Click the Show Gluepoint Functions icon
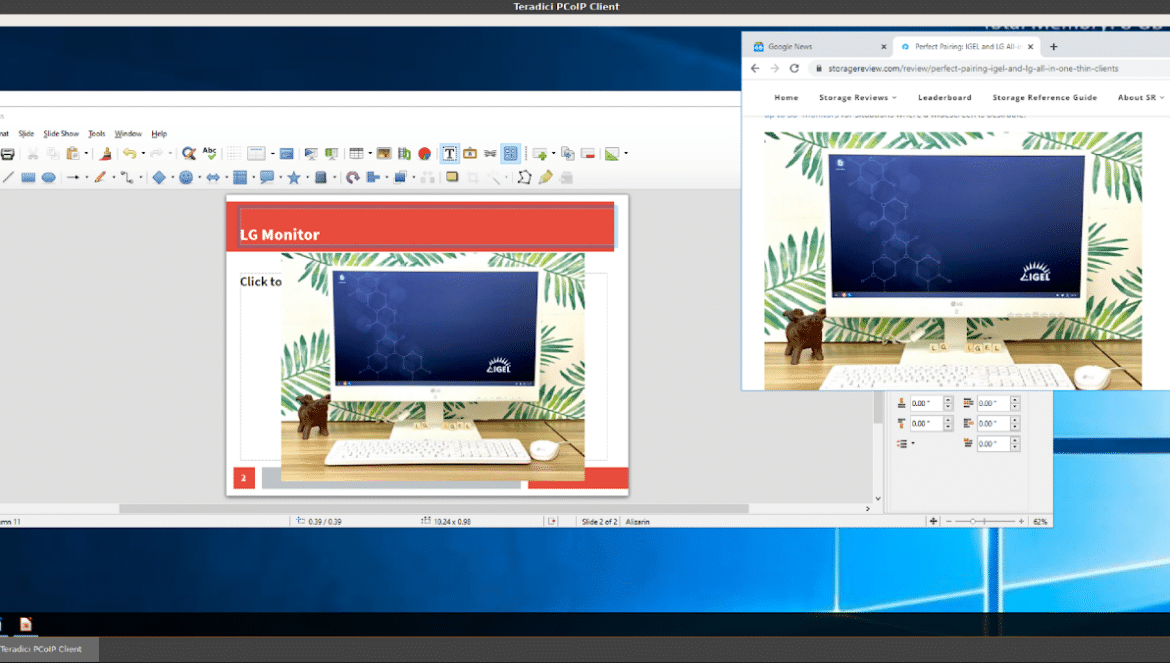Screen dimensions: 1170x663 [x=545, y=177]
